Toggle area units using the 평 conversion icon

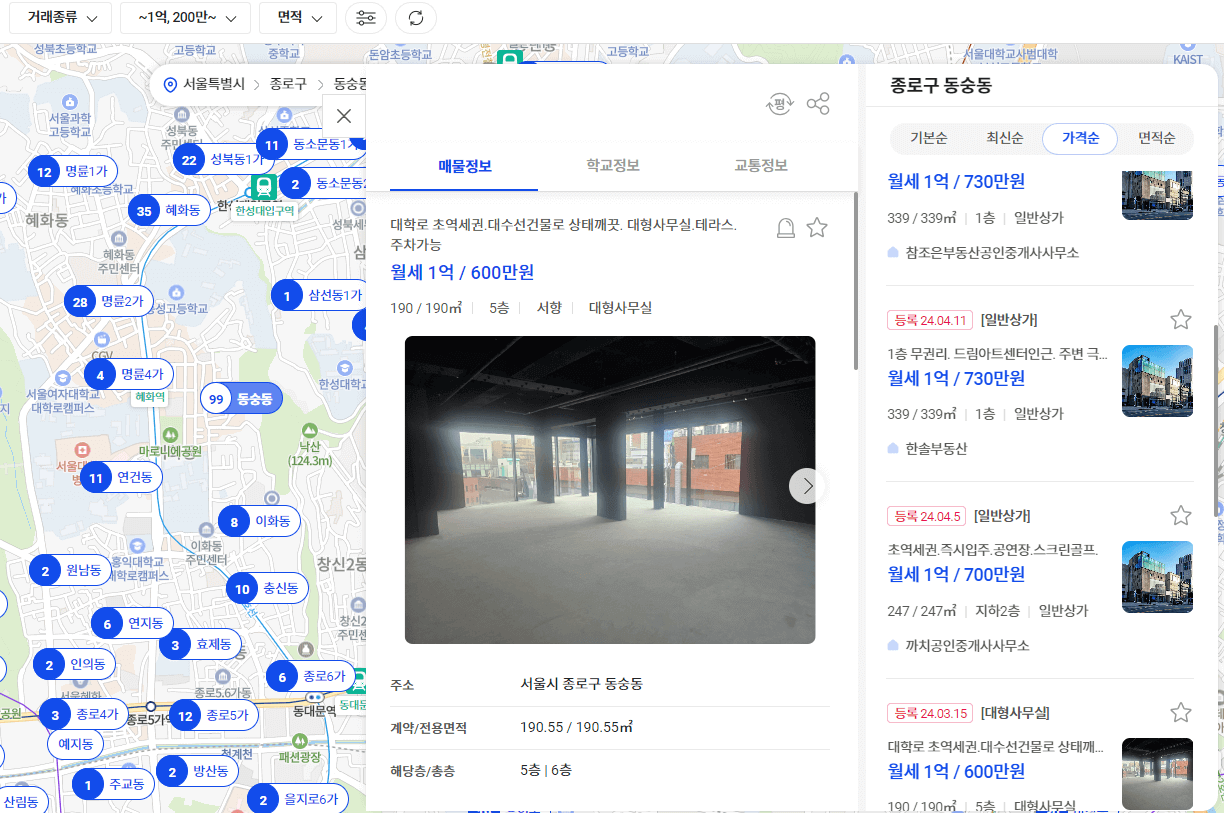tap(779, 103)
